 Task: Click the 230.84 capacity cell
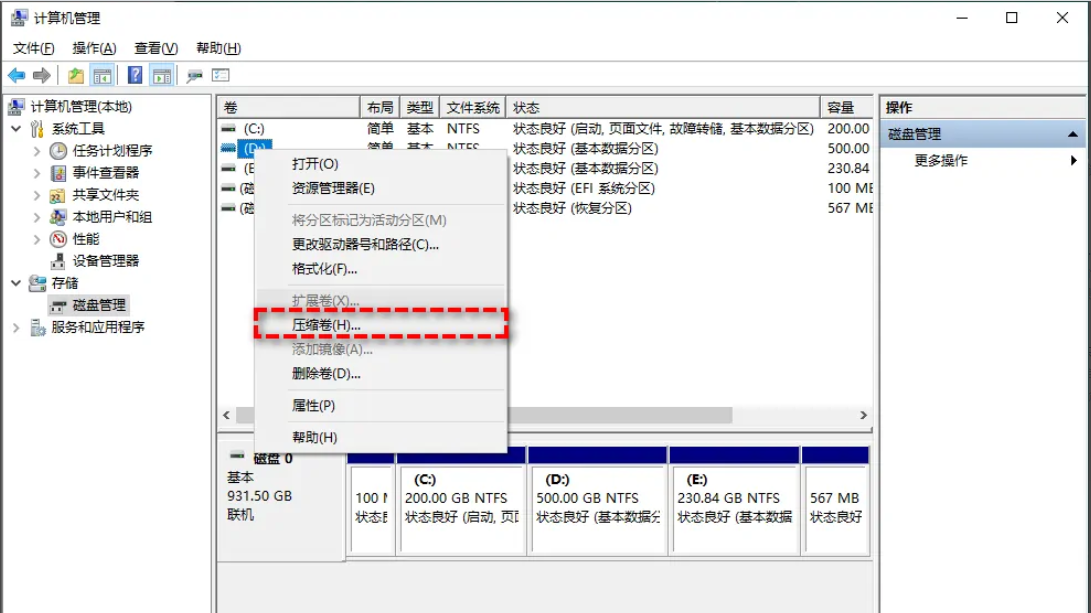(x=848, y=168)
